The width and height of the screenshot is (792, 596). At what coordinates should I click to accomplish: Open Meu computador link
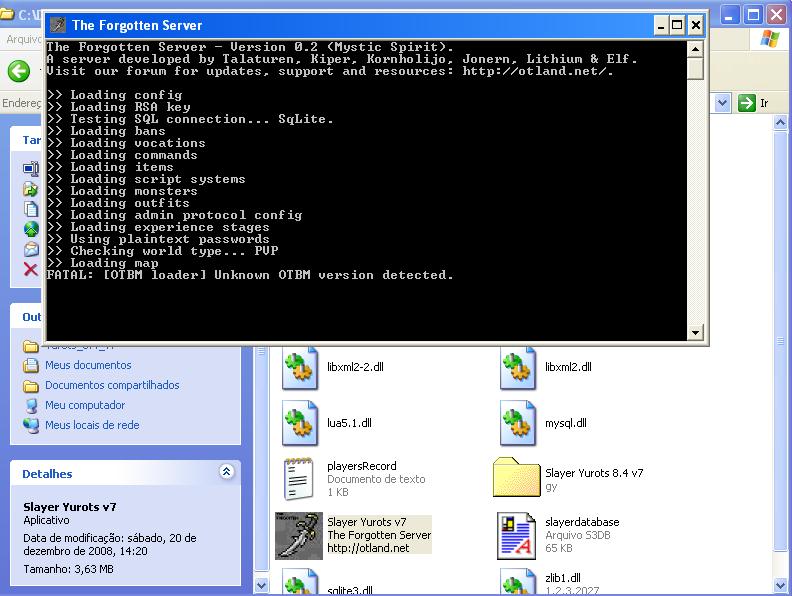pyautogui.click(x=85, y=405)
